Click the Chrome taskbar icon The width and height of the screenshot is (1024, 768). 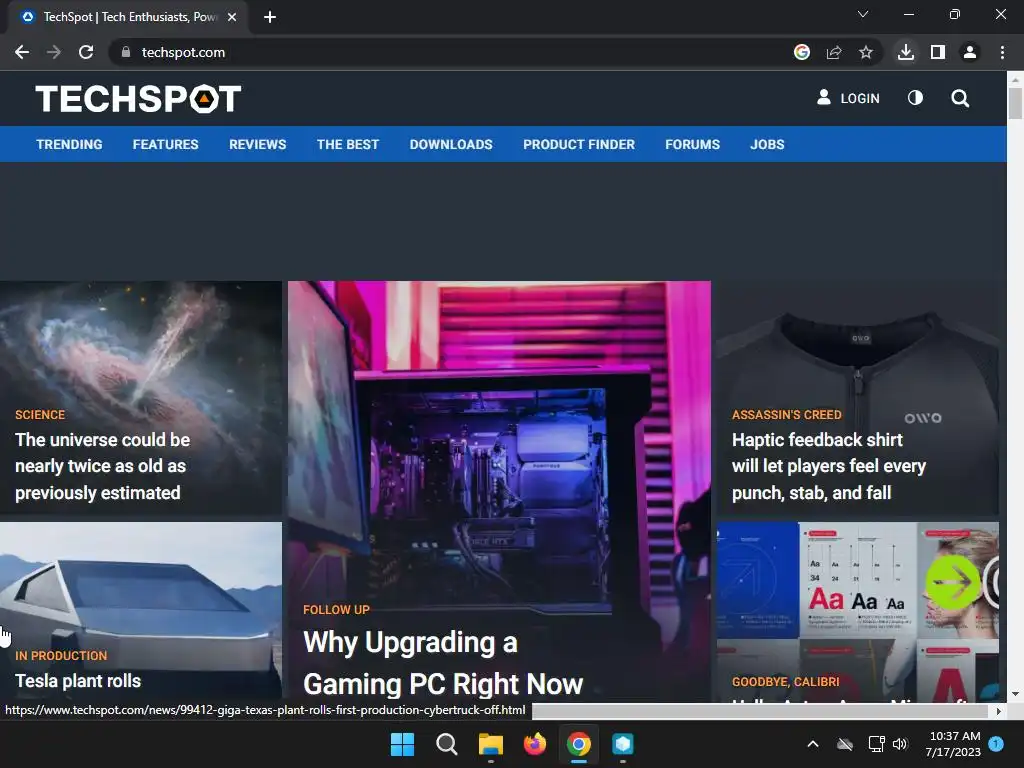pyautogui.click(x=579, y=744)
